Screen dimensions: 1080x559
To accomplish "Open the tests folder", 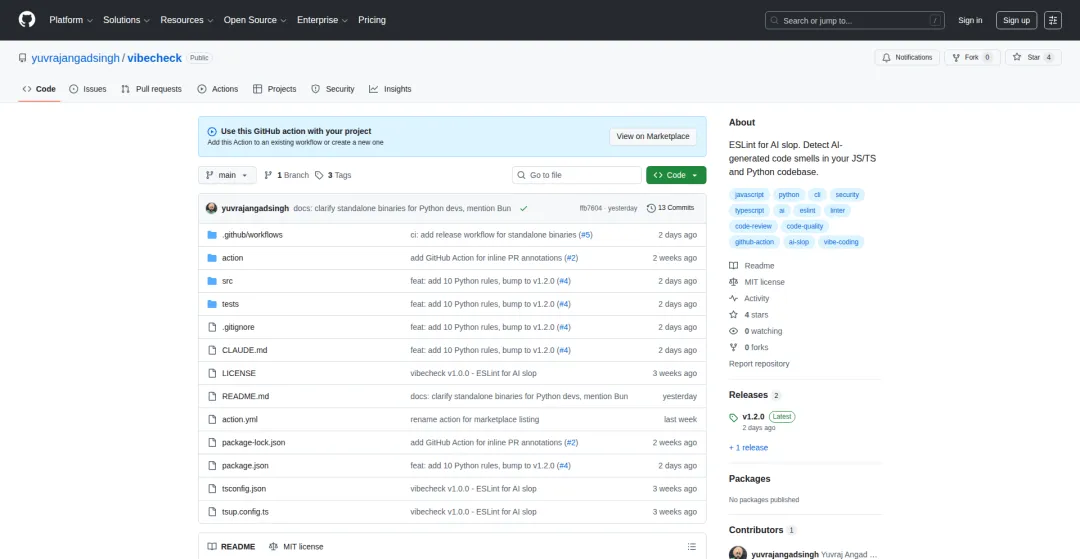I will (x=230, y=304).
